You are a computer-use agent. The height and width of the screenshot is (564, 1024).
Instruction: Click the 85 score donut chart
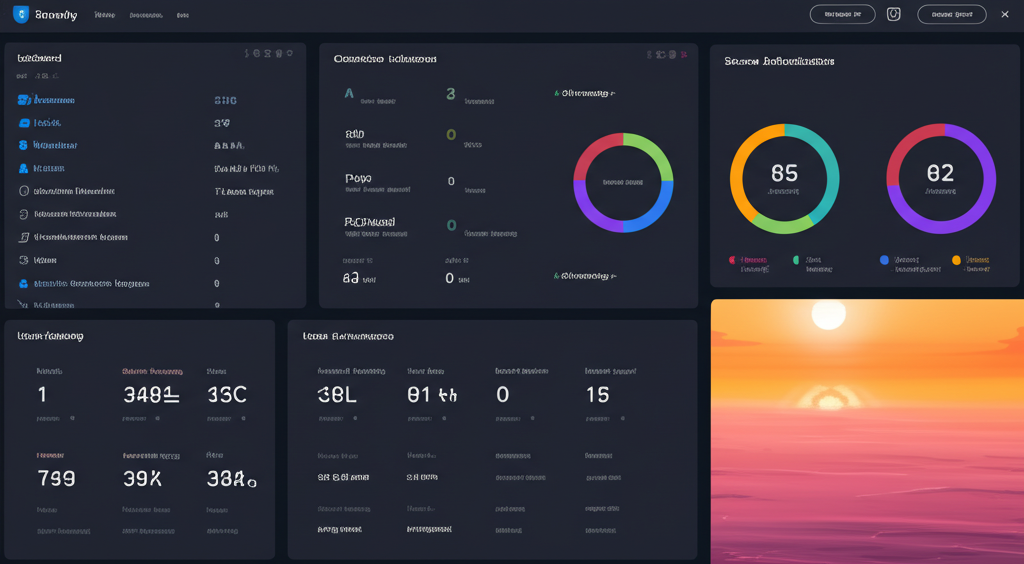tap(784, 178)
